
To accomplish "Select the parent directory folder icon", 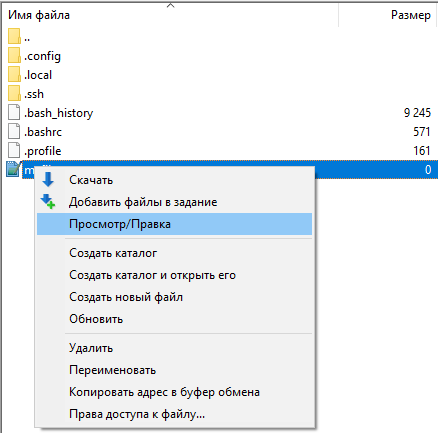I will pyautogui.click(x=14, y=36).
